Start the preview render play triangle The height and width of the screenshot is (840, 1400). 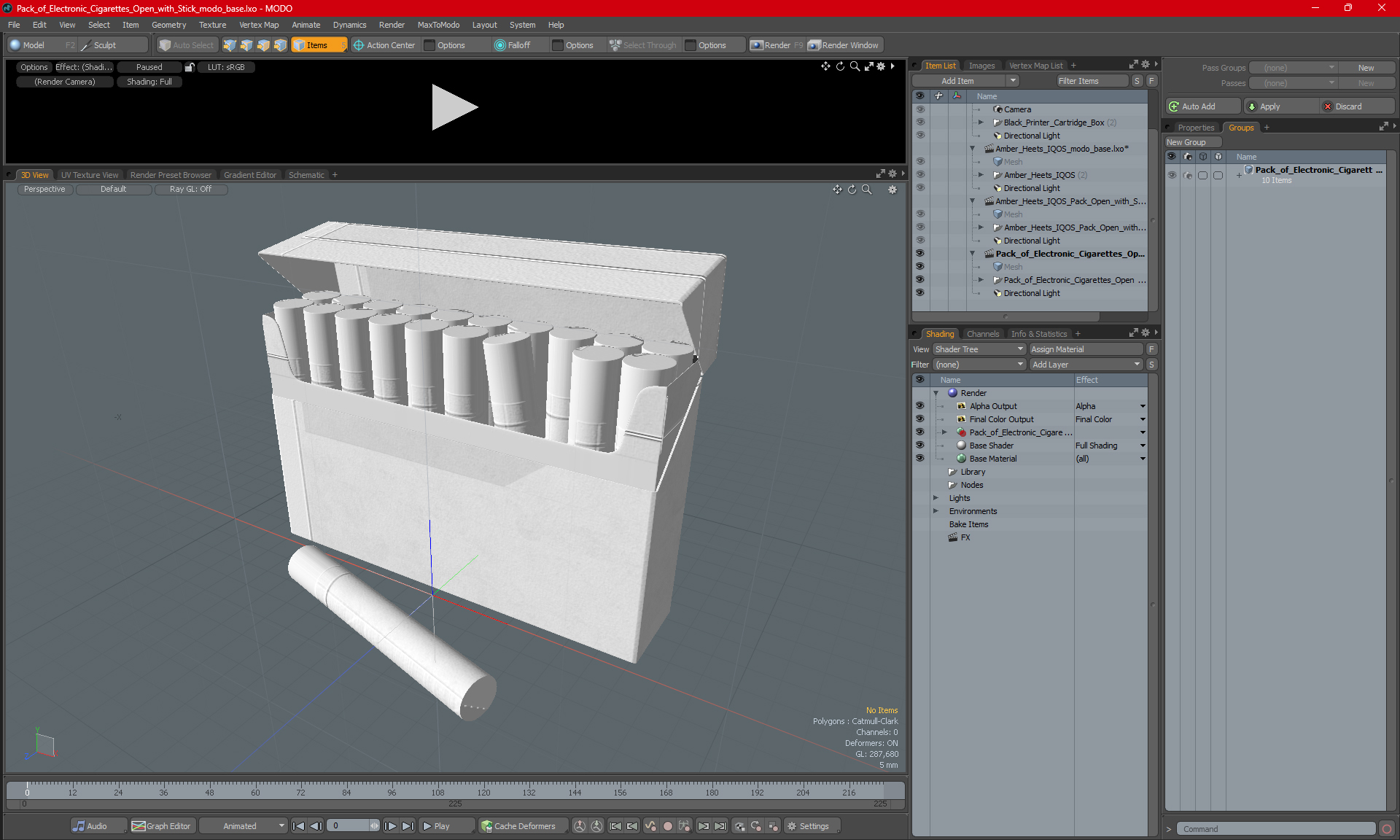click(454, 107)
